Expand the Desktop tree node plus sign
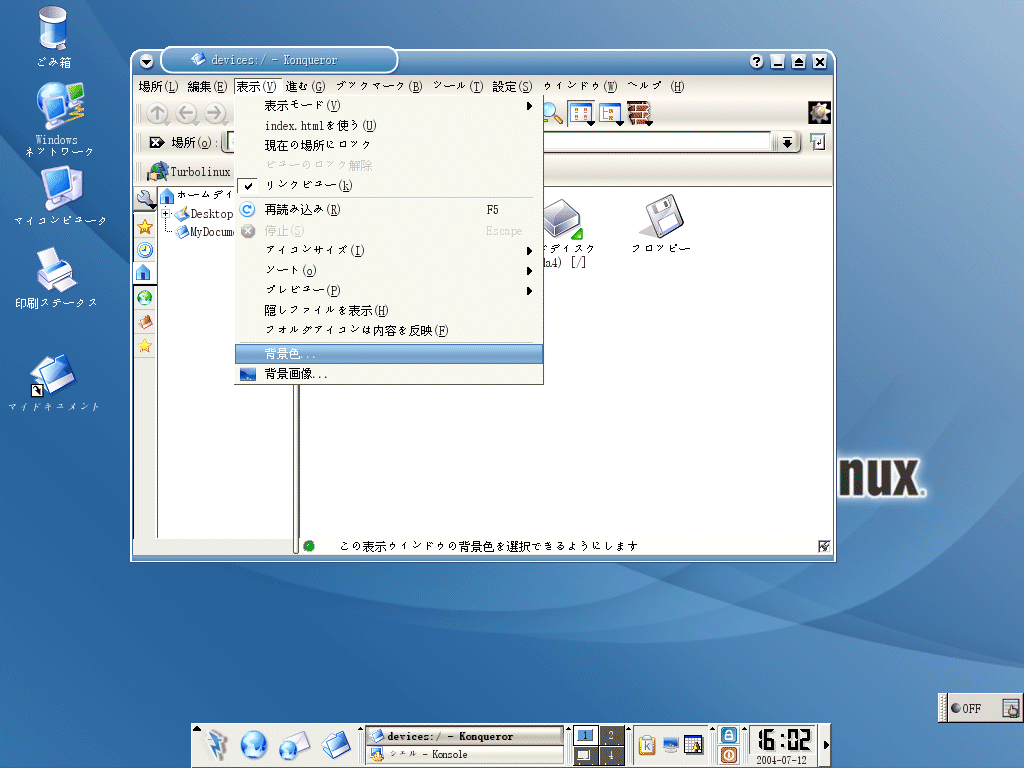Viewport: 1024px width, 768px height. click(x=166, y=214)
